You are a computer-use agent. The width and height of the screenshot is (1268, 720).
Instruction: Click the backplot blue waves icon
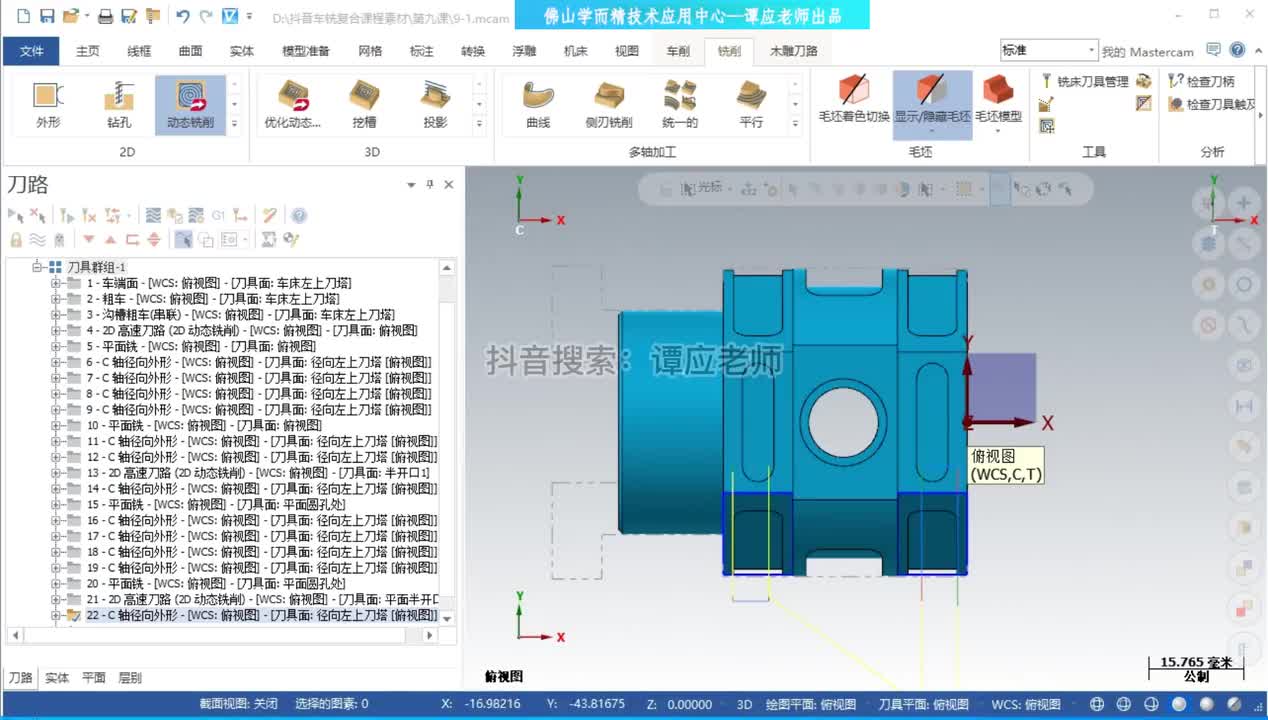(153, 215)
